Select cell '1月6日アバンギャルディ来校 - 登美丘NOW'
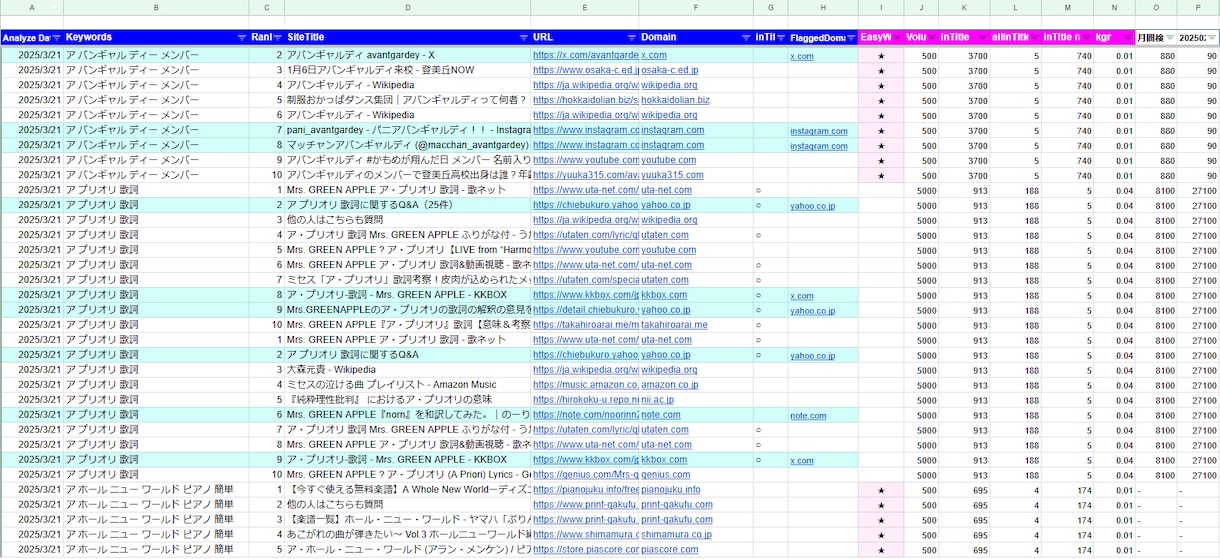The width and height of the screenshot is (1220, 559). (x=408, y=70)
